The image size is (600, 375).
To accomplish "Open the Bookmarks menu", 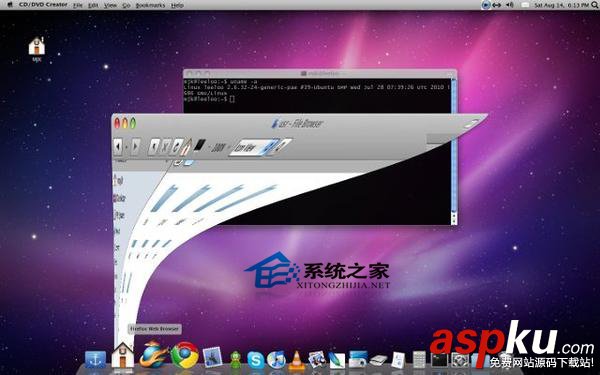I will click(x=150, y=5).
